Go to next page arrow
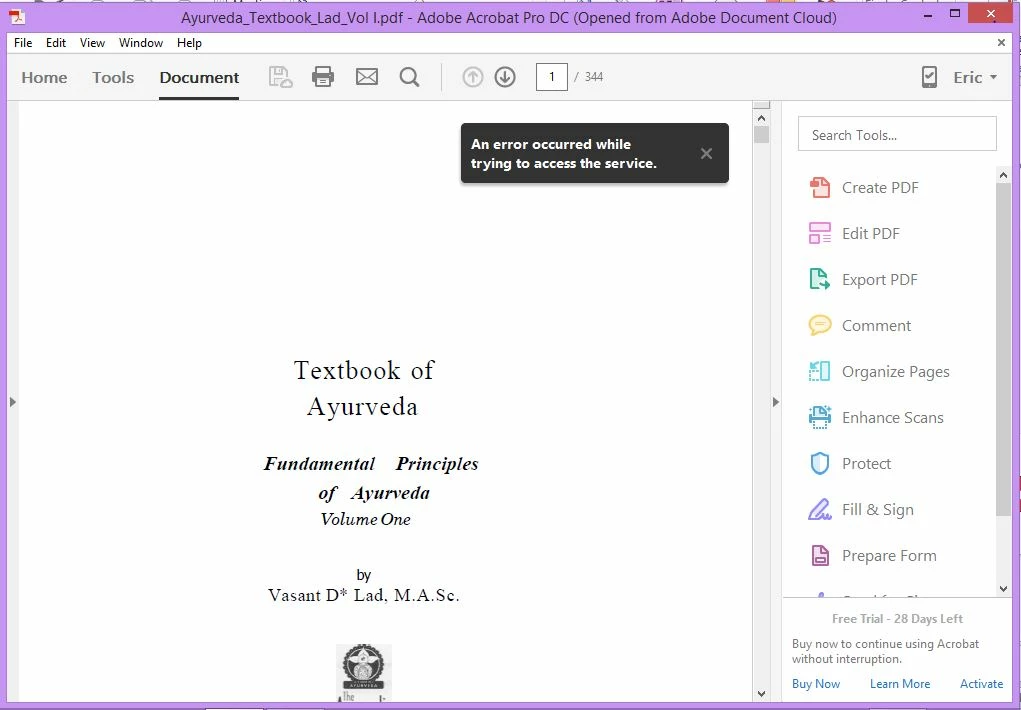The width and height of the screenshot is (1021, 710). click(505, 77)
